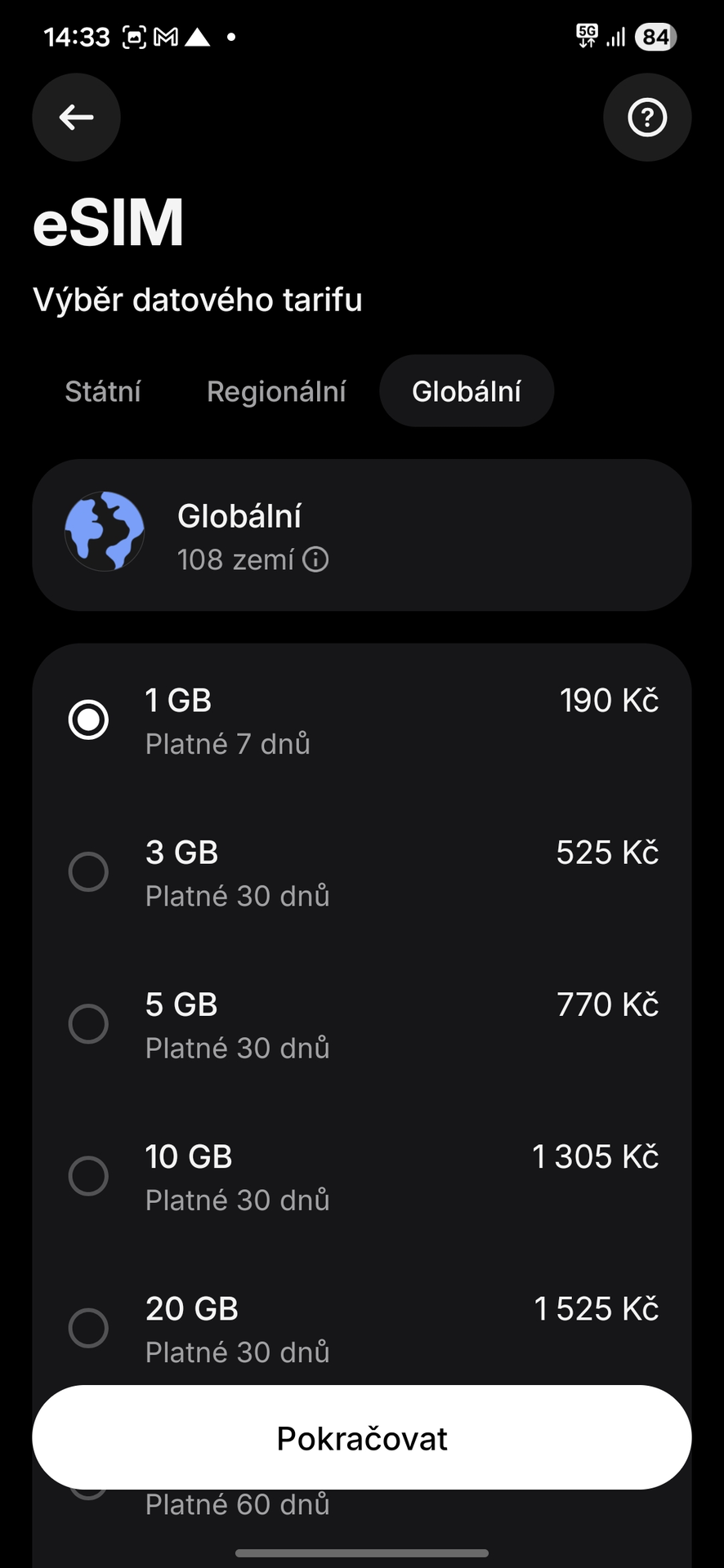724x1568 pixels.
Task: Tap the info icon next to 108 zemí
Action: 315,559
